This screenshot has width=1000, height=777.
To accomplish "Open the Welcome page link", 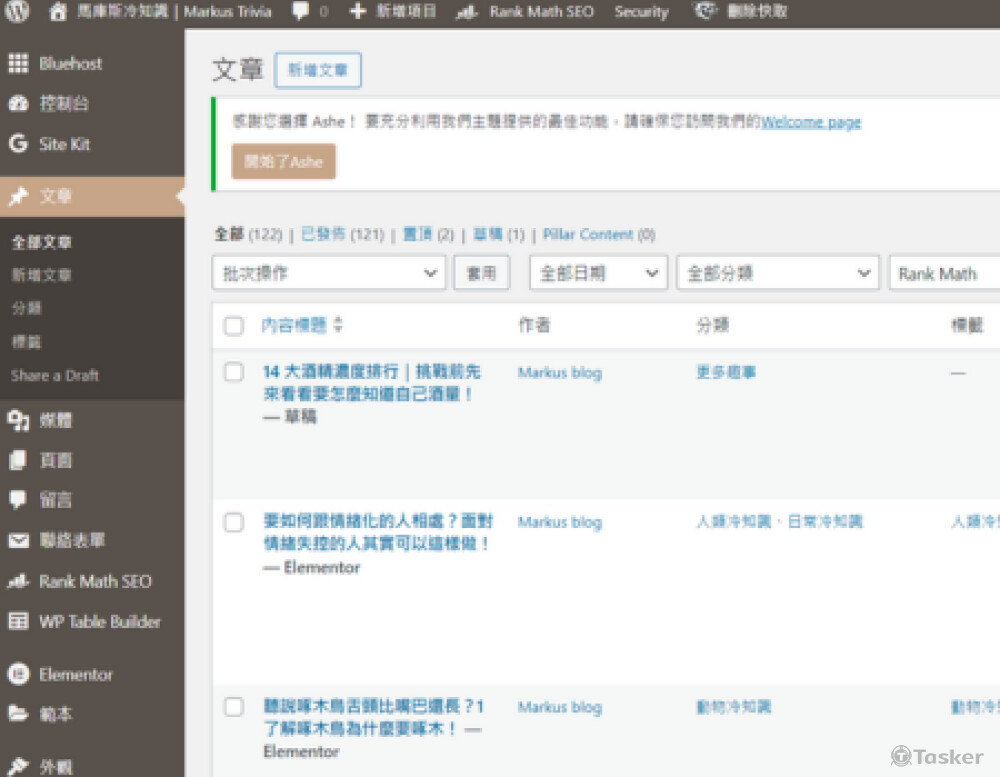I will click(x=810, y=122).
